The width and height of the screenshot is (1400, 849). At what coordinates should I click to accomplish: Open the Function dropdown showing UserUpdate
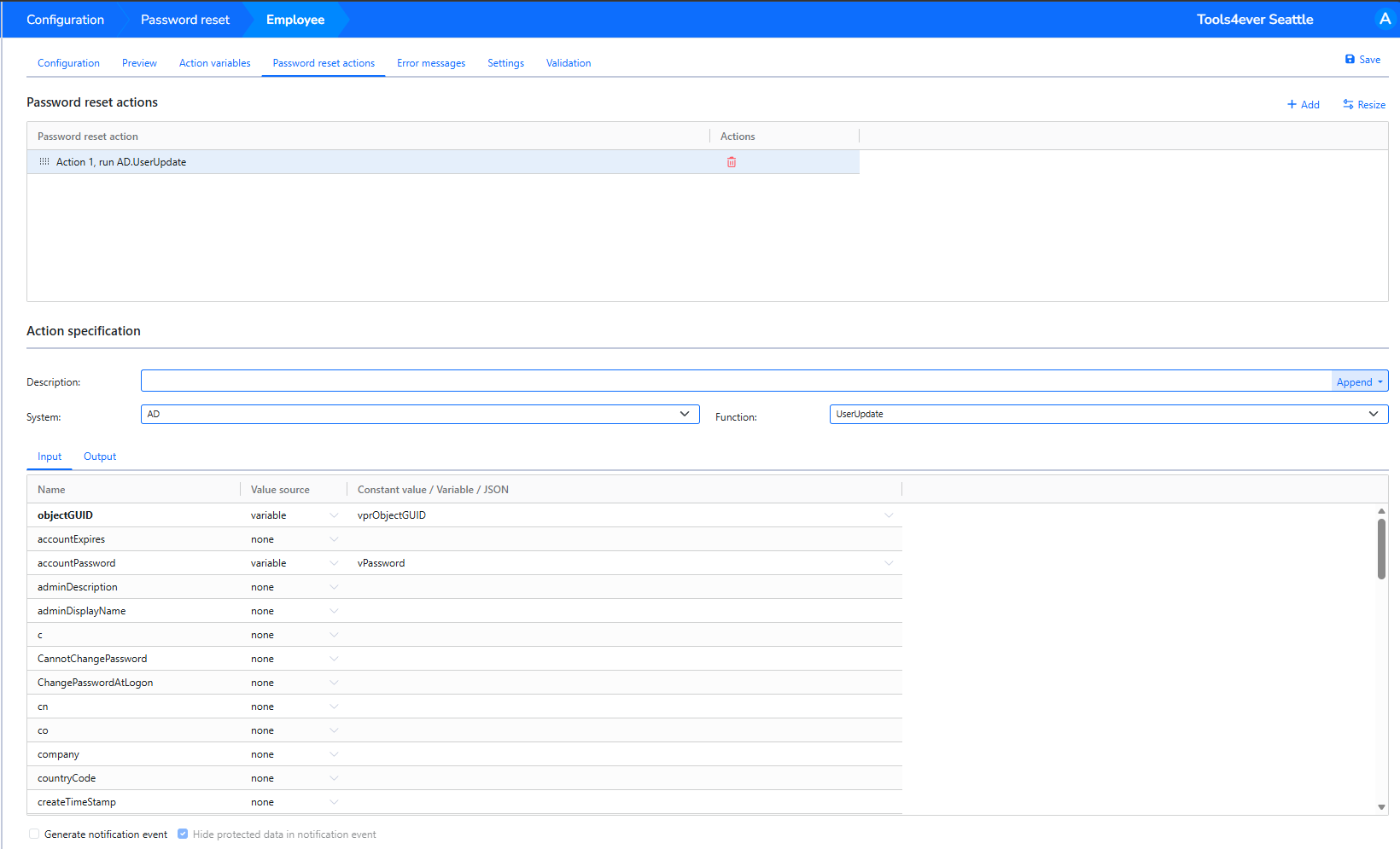point(1109,414)
